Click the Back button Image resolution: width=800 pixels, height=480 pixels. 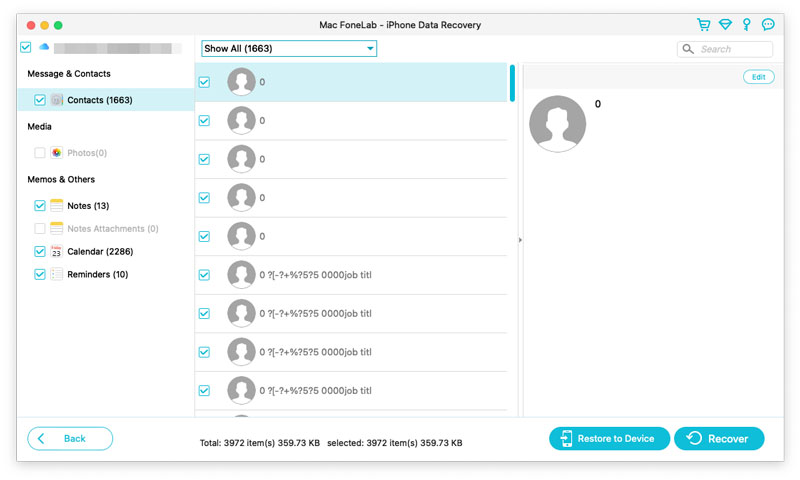coord(70,438)
